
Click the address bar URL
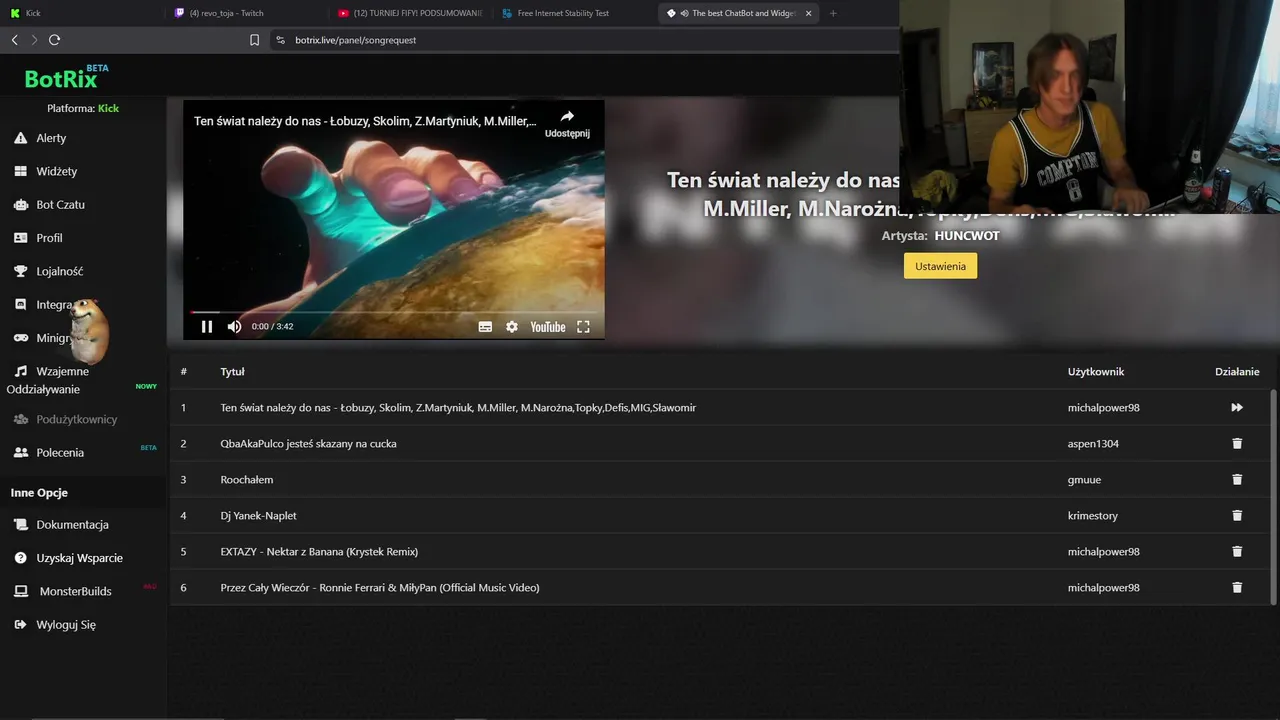click(356, 40)
